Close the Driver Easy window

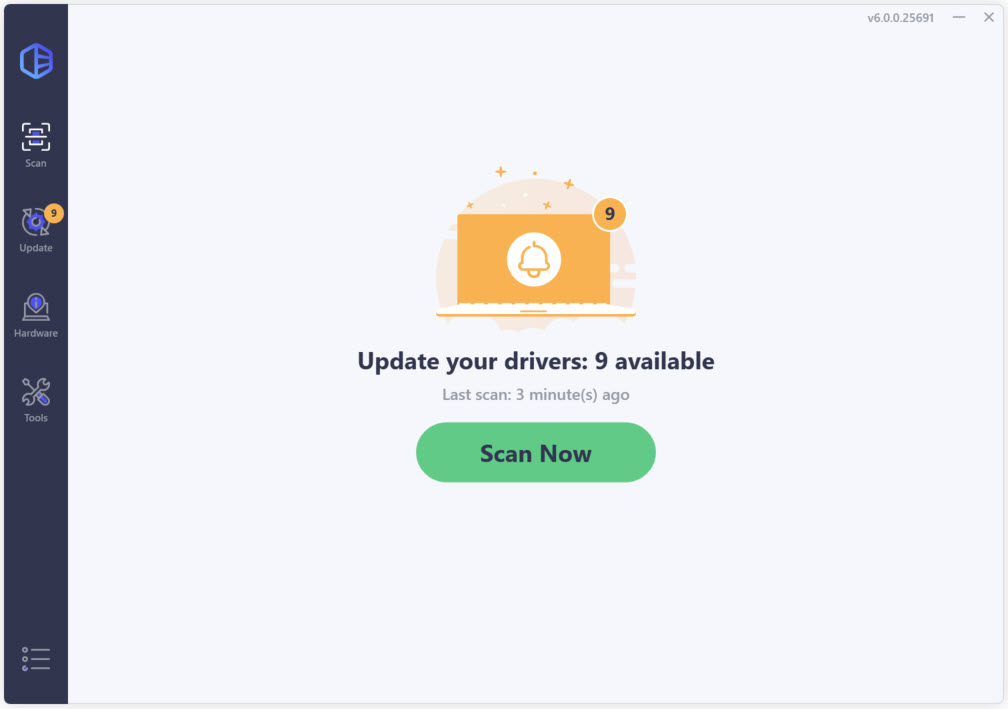click(989, 17)
